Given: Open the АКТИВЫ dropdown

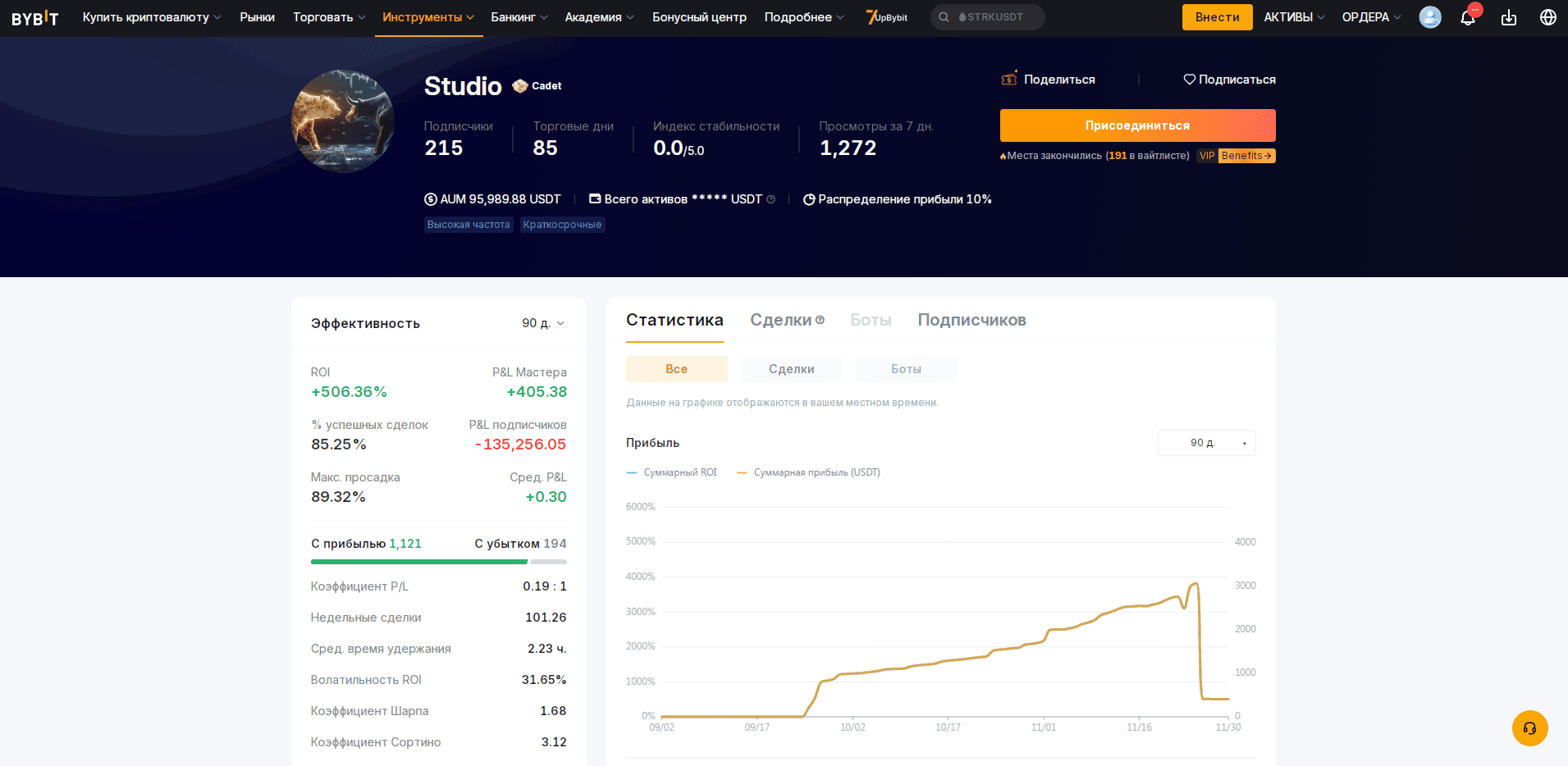Looking at the screenshot, I should click(1294, 17).
